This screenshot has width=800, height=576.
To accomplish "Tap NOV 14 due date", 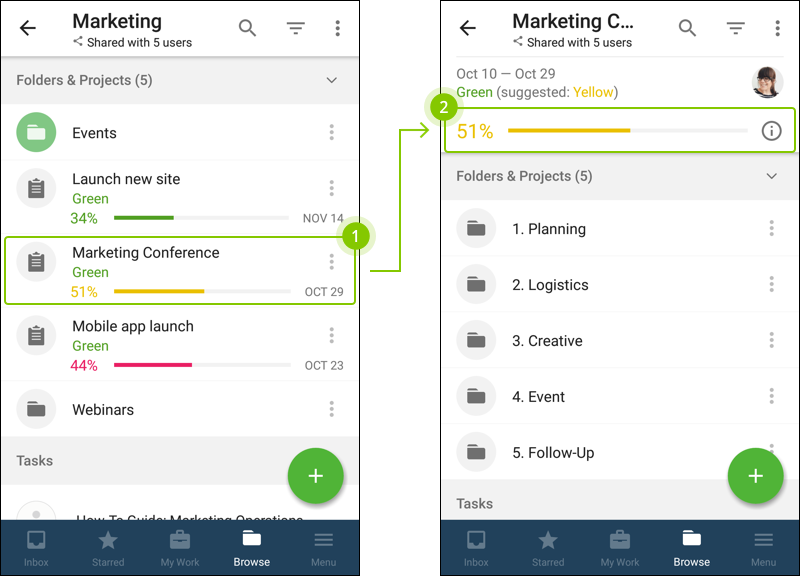I will coord(323,218).
